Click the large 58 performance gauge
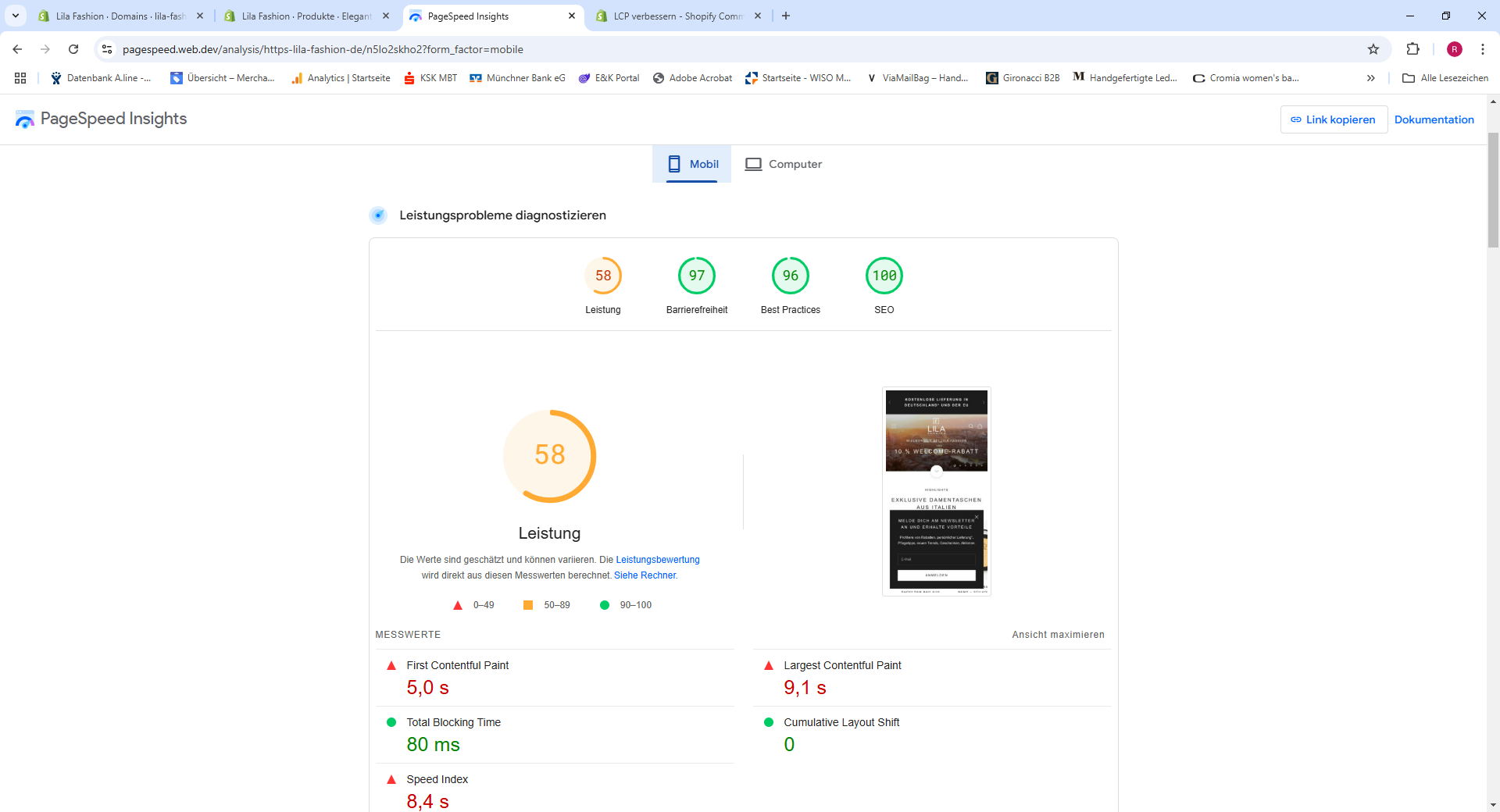The width and height of the screenshot is (1500, 812). point(550,456)
